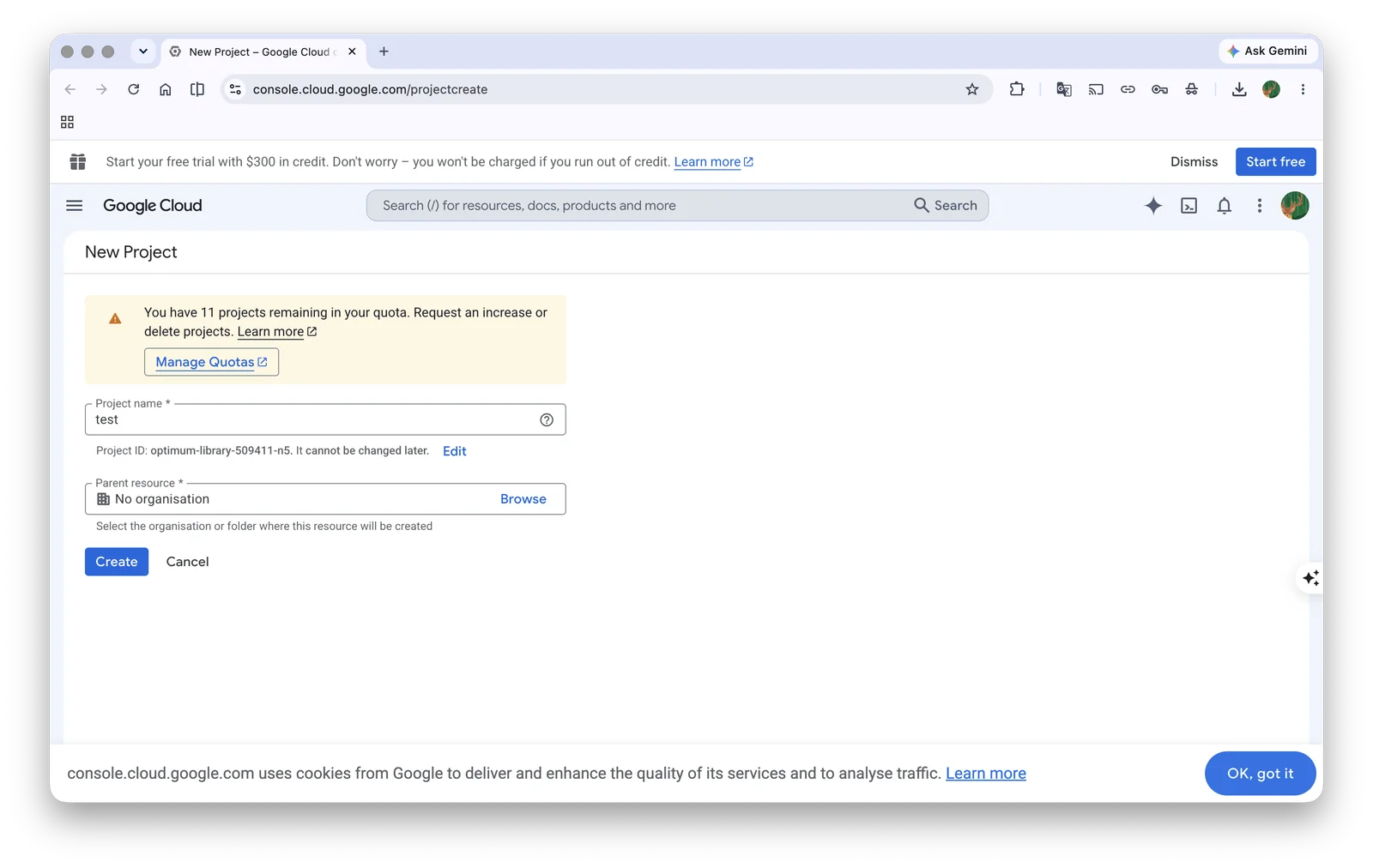Click the browser back arrow
Image resolution: width=1373 pixels, height=868 pixels.
point(70,89)
